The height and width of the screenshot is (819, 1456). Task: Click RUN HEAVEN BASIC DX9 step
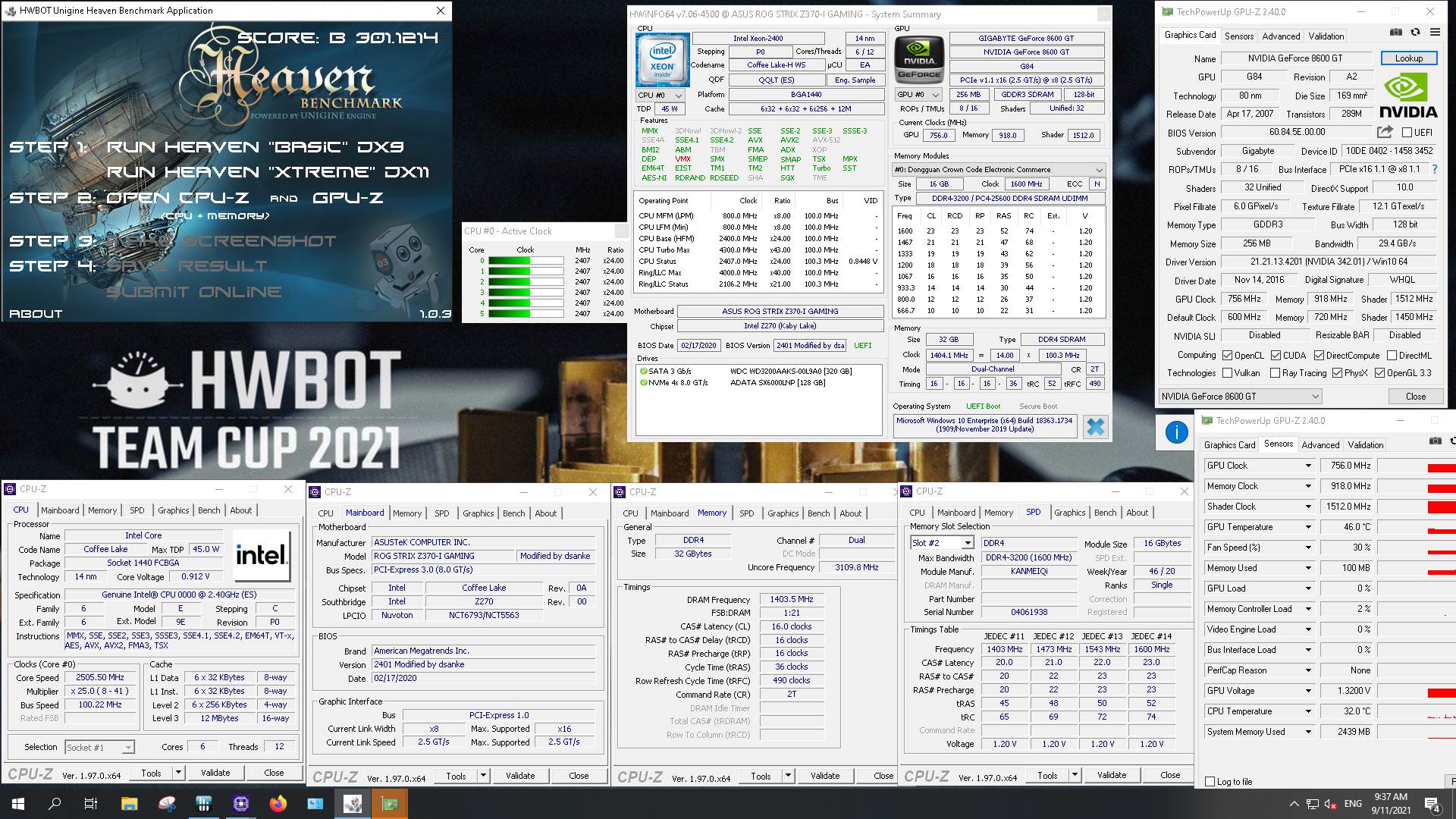pyautogui.click(x=256, y=147)
